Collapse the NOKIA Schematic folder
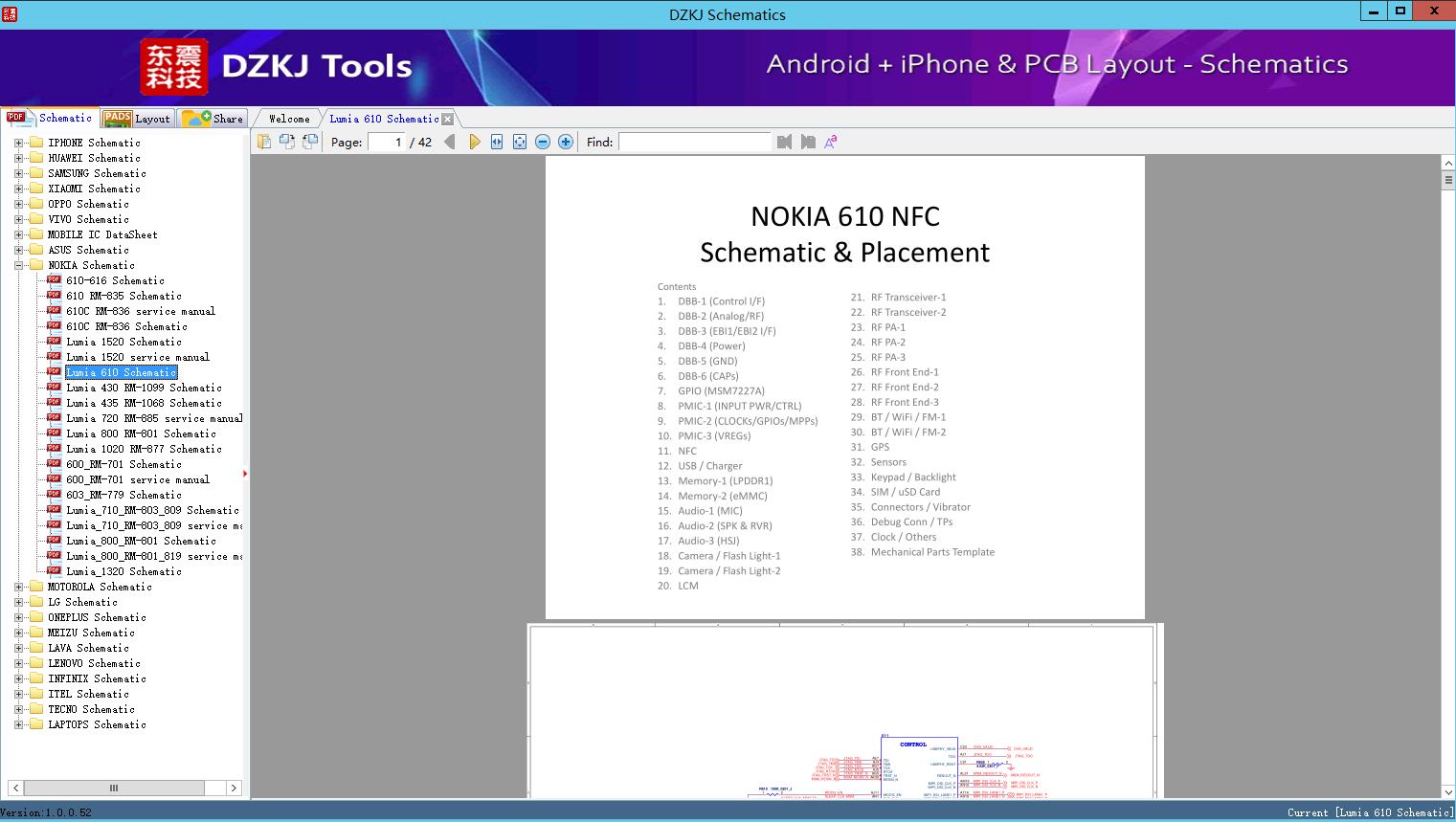This screenshot has width=1456, height=822. coord(18,265)
